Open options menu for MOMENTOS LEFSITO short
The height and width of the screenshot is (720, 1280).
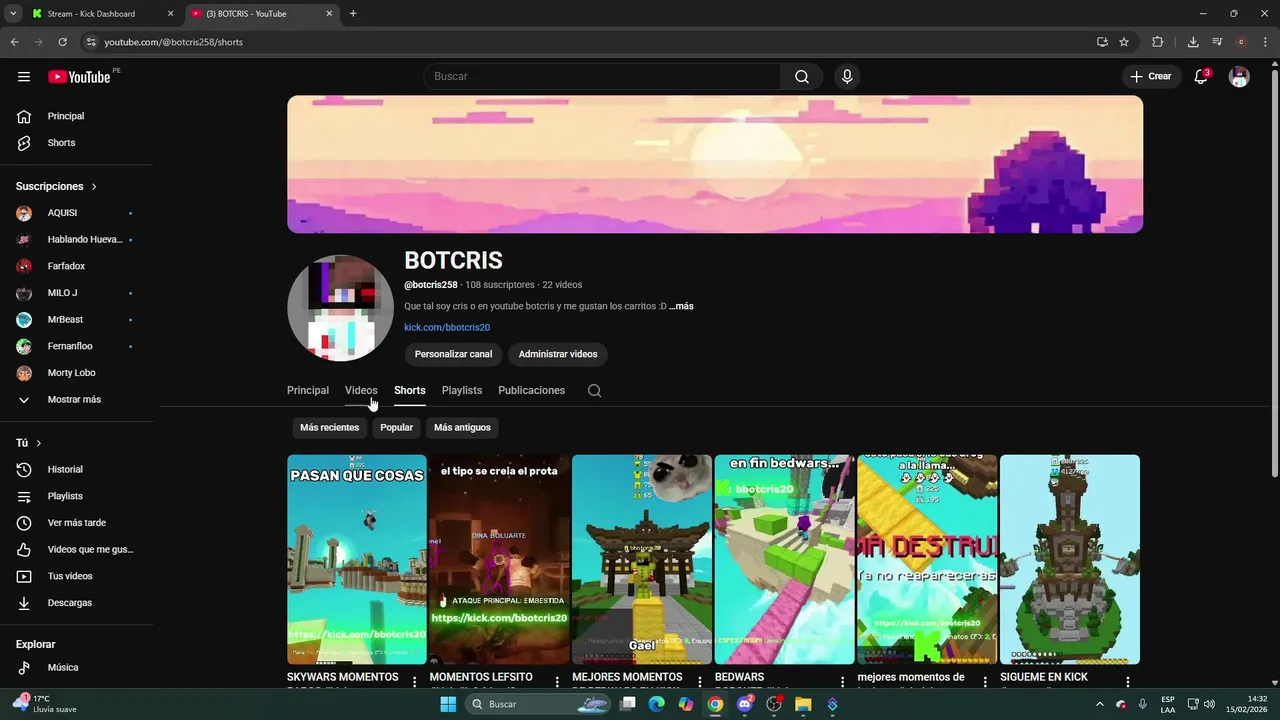coord(557,681)
